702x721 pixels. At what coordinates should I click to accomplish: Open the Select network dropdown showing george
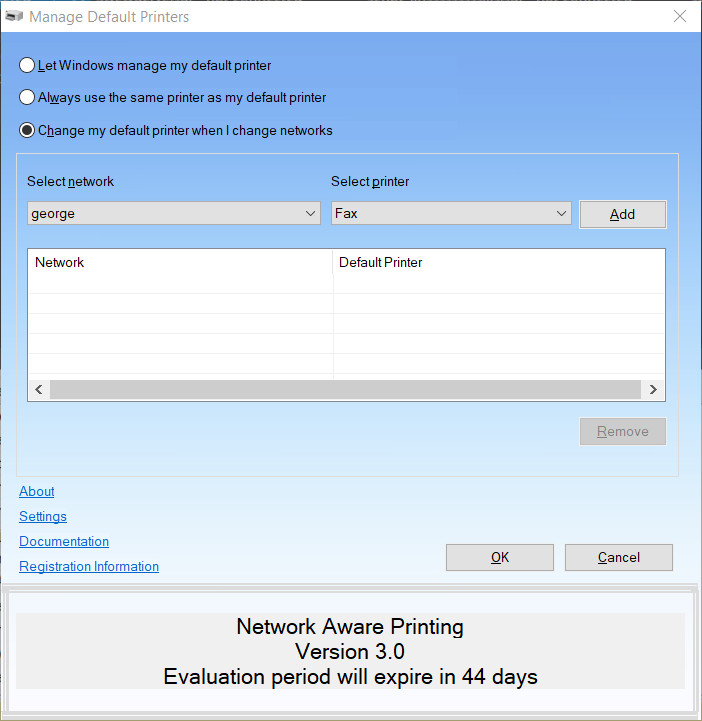click(174, 213)
